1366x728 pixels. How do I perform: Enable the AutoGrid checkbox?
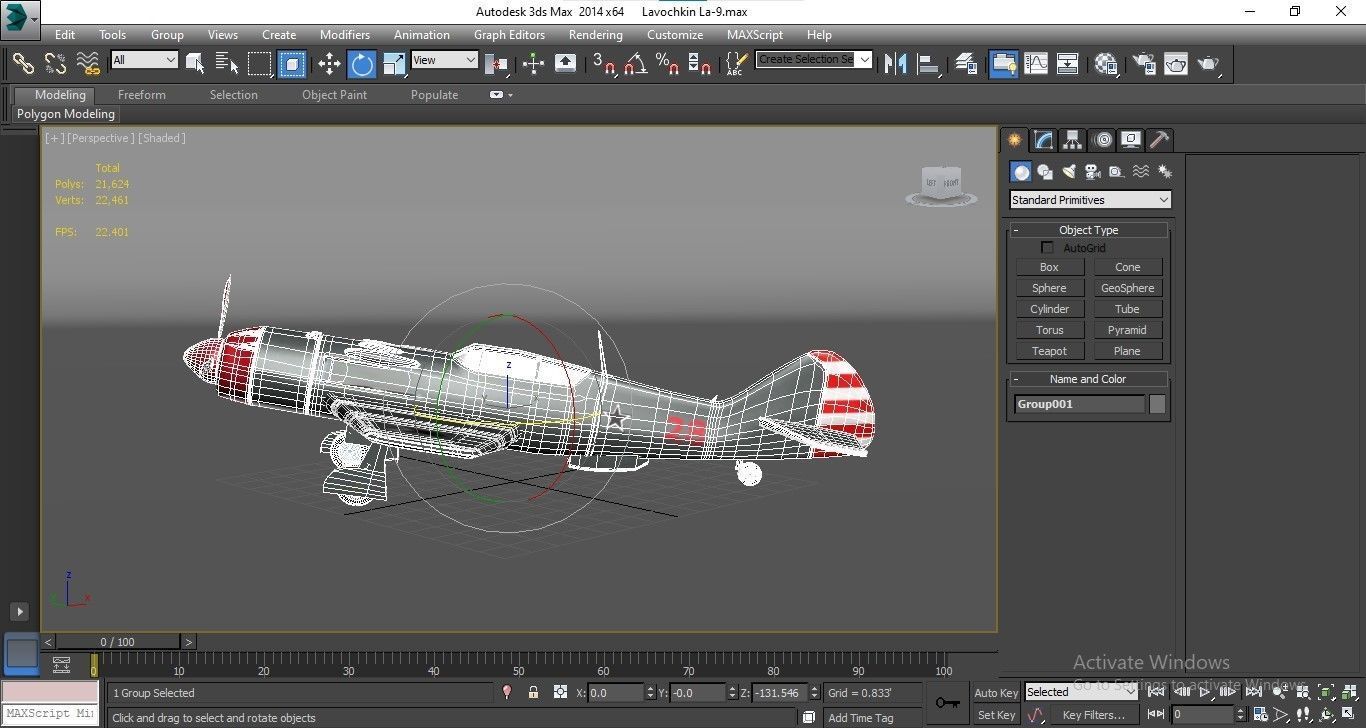pos(1048,247)
